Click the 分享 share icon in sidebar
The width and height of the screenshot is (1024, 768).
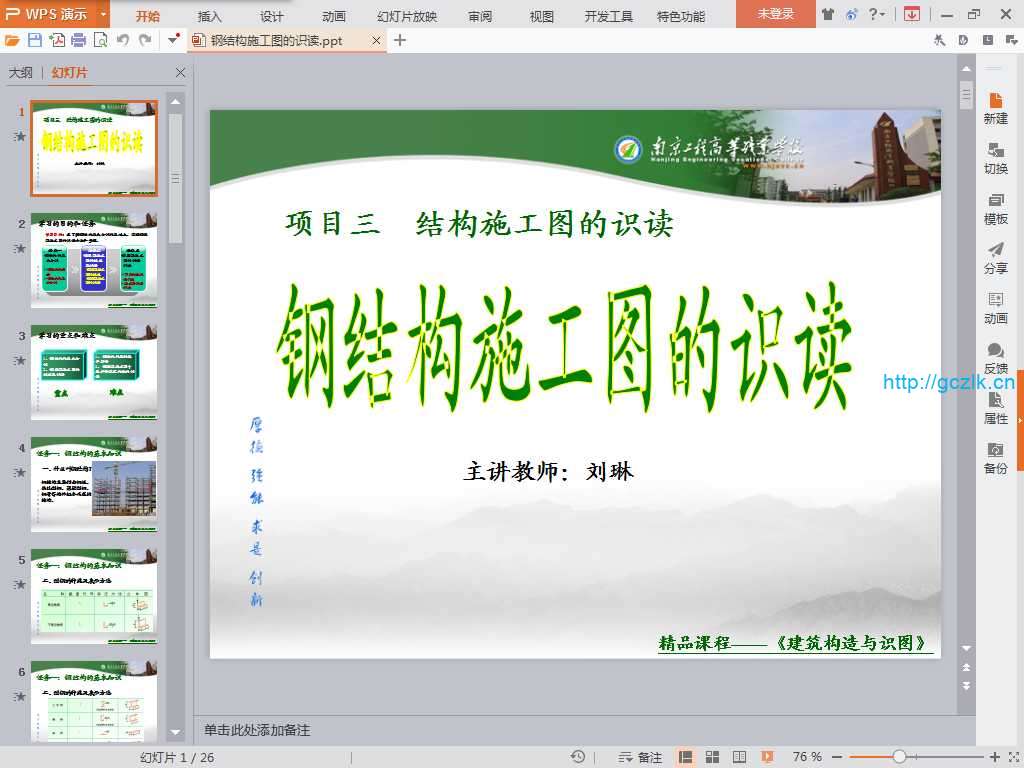pos(995,258)
